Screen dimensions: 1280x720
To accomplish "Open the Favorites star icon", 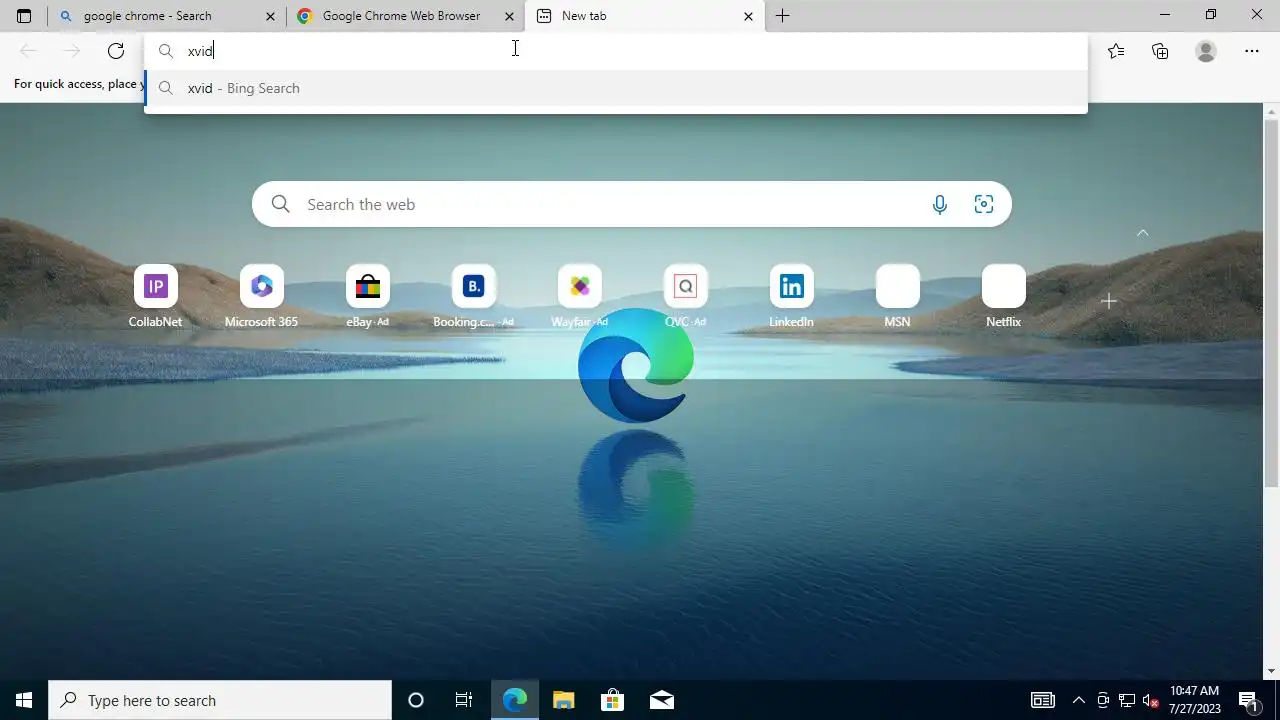I will coord(1116,51).
